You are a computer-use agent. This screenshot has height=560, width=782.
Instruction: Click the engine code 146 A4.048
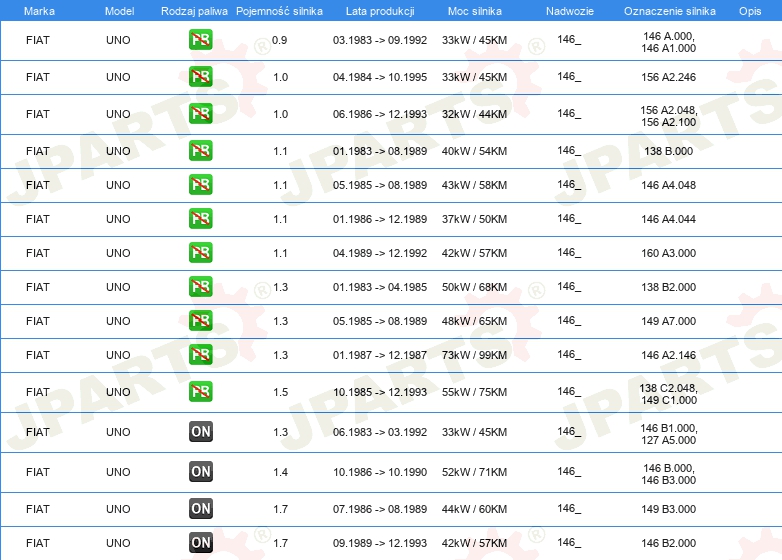pos(668,185)
